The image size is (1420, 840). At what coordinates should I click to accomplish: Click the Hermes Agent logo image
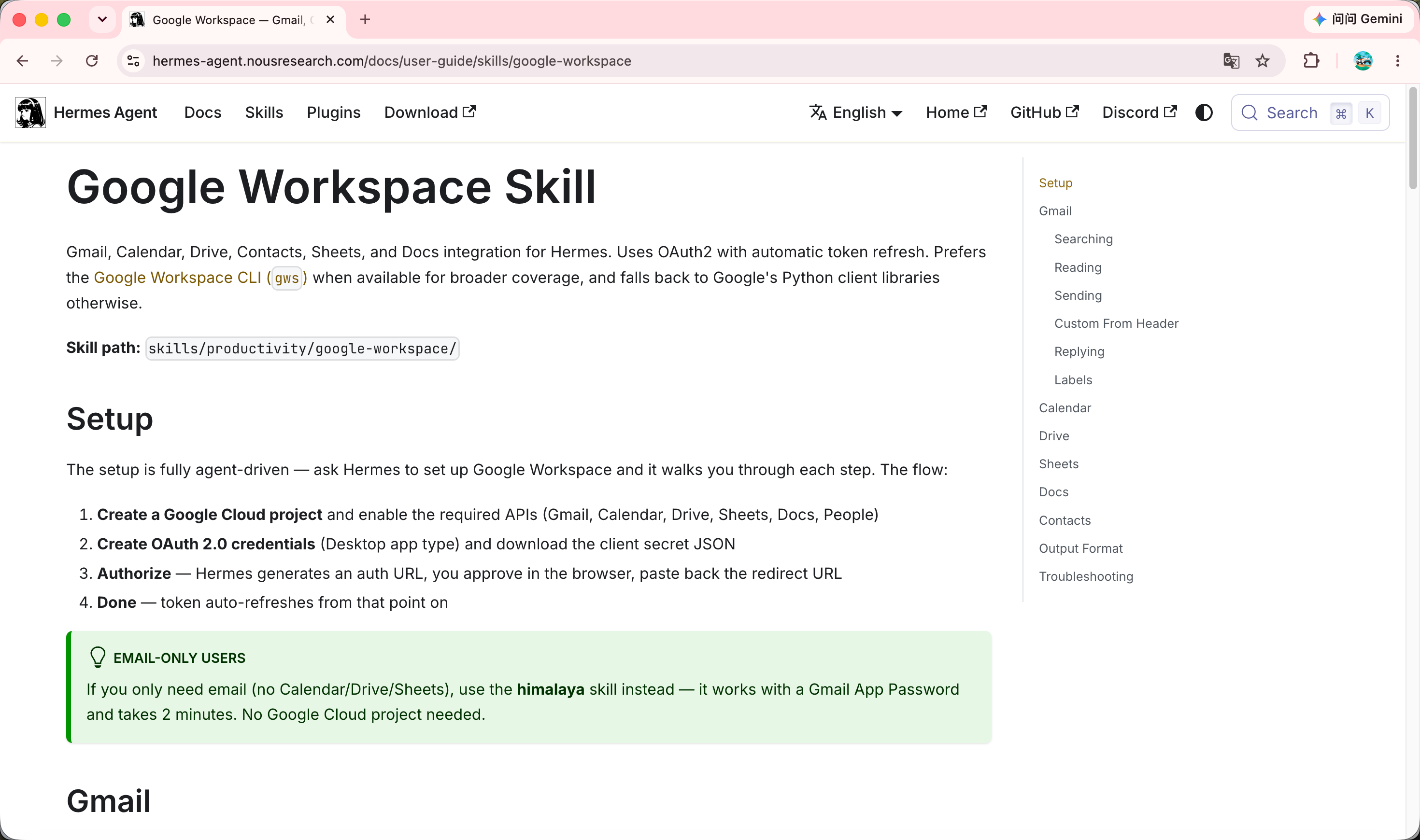[x=30, y=112]
